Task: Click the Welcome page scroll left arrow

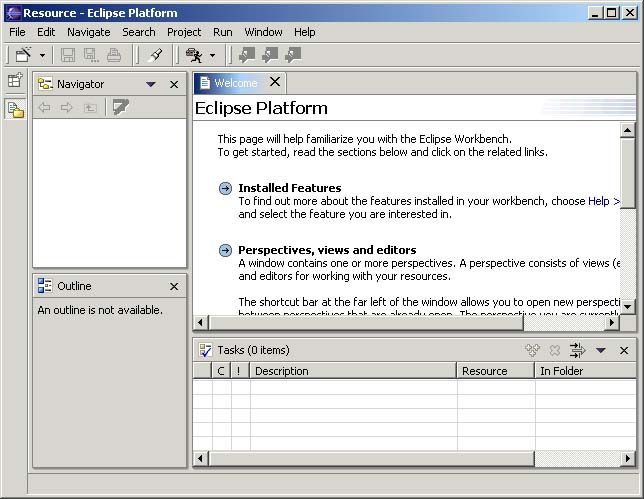Action: coord(200,322)
